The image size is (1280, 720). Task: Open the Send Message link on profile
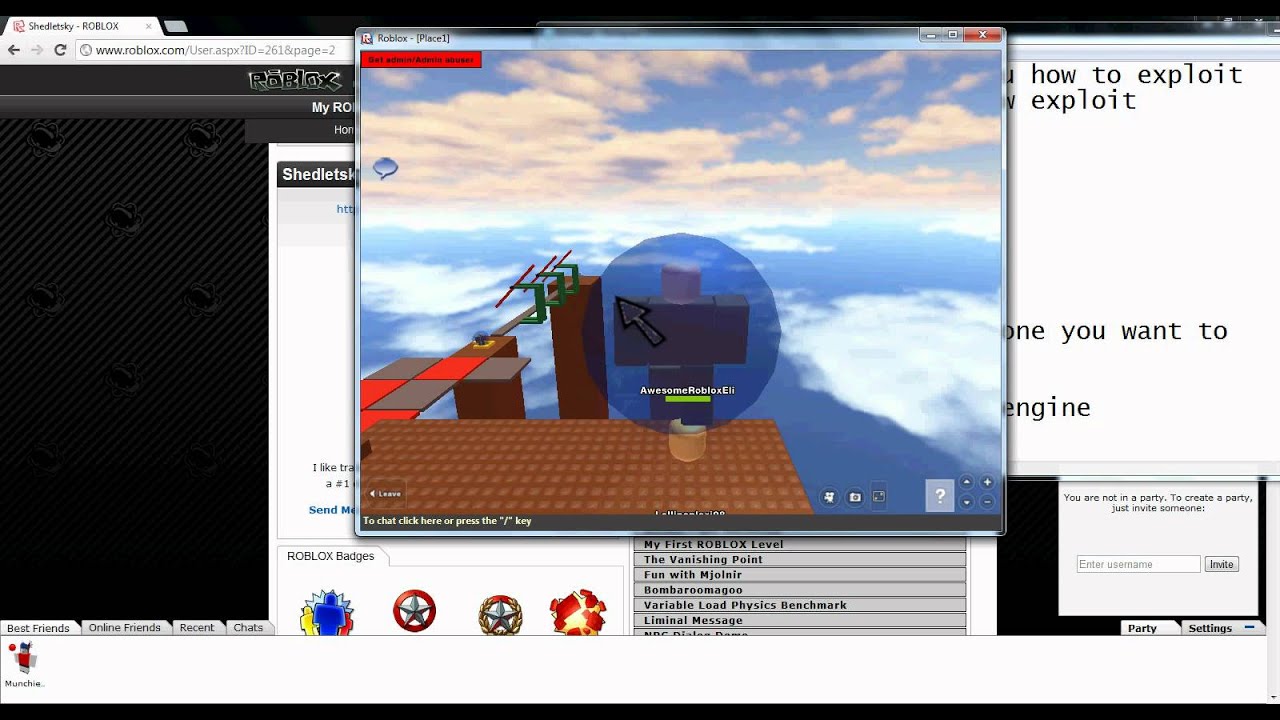coord(333,510)
